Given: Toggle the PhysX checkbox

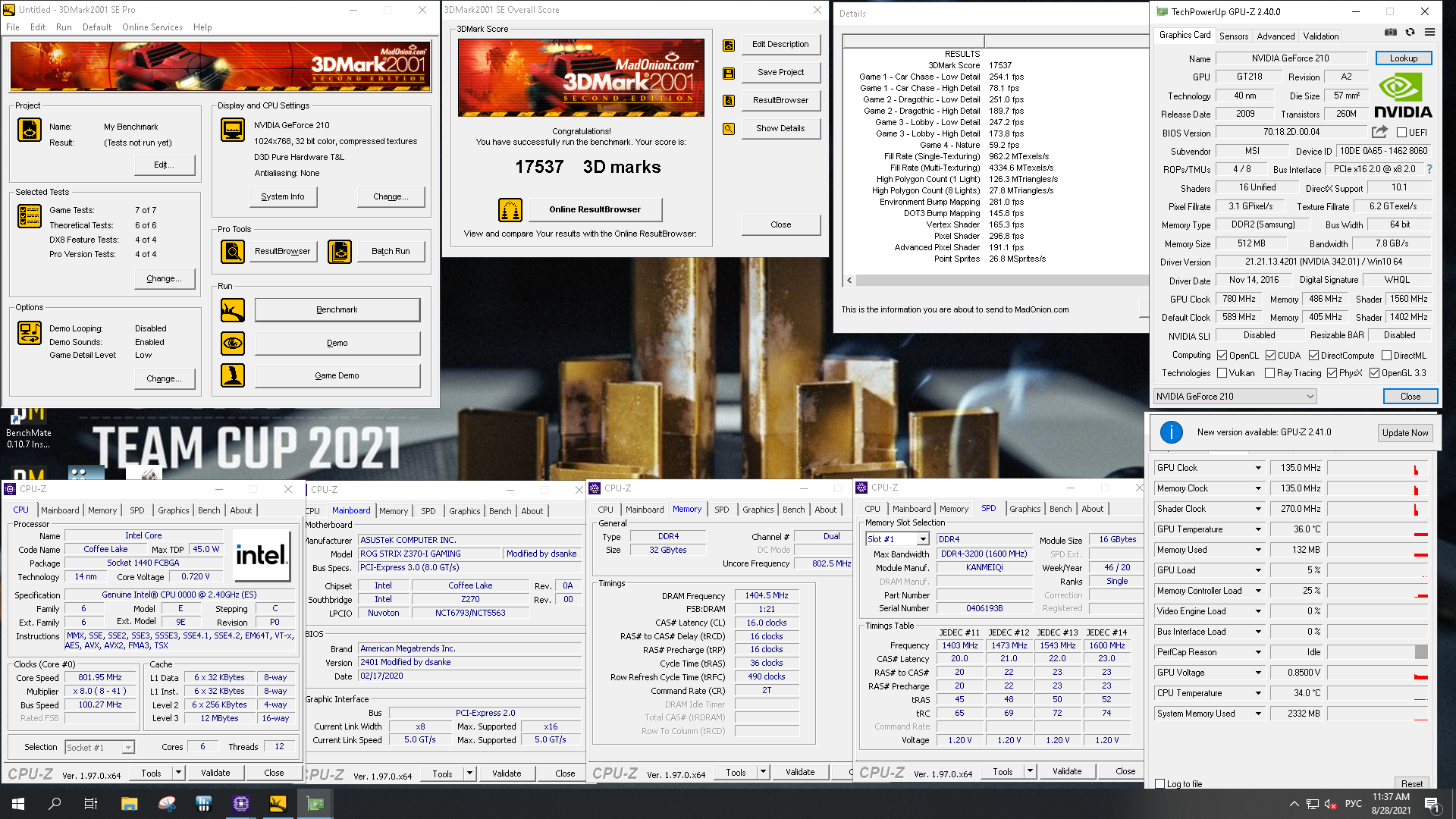Looking at the screenshot, I should [x=1332, y=373].
